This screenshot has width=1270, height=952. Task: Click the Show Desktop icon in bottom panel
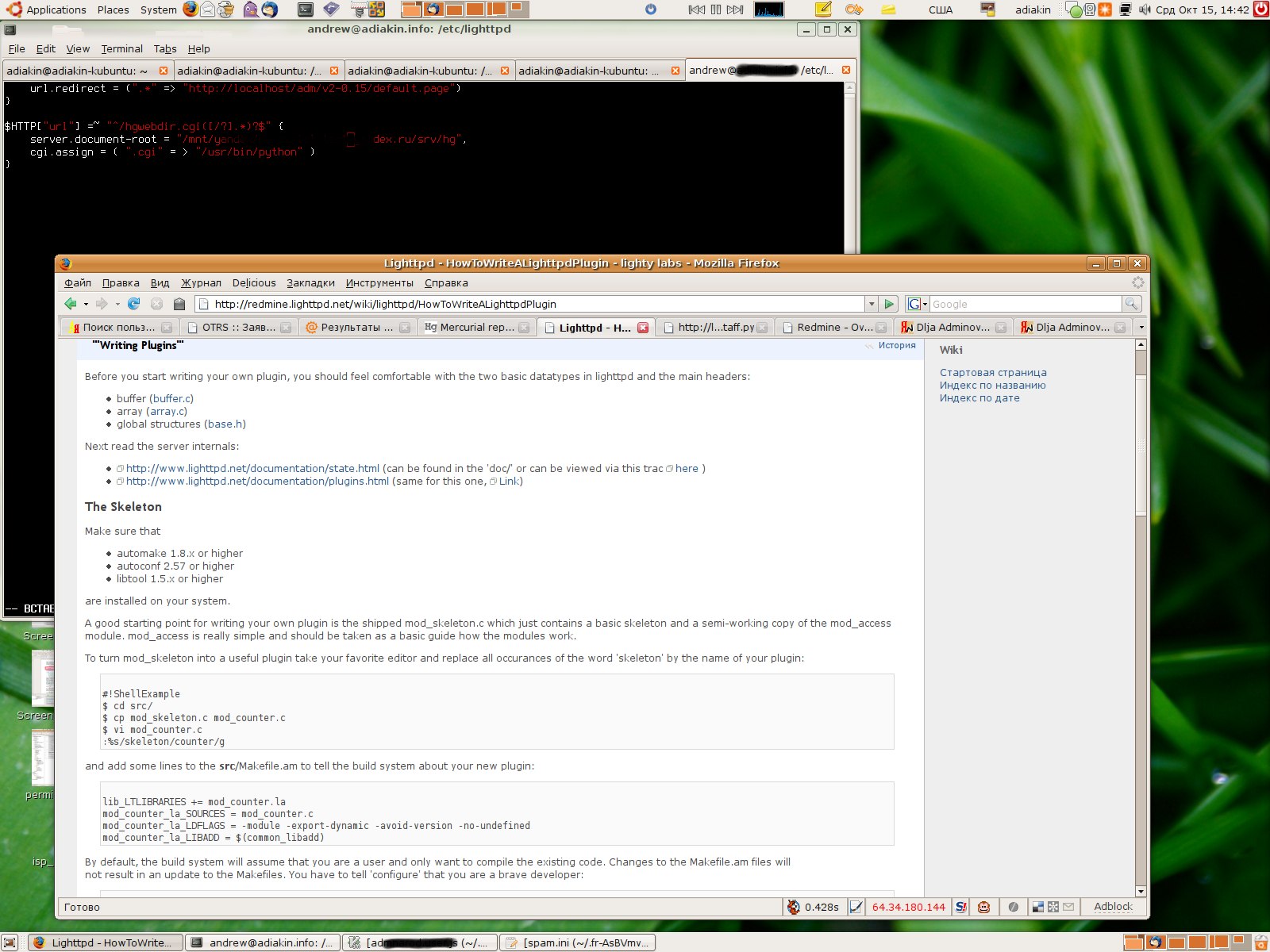coord(10,942)
